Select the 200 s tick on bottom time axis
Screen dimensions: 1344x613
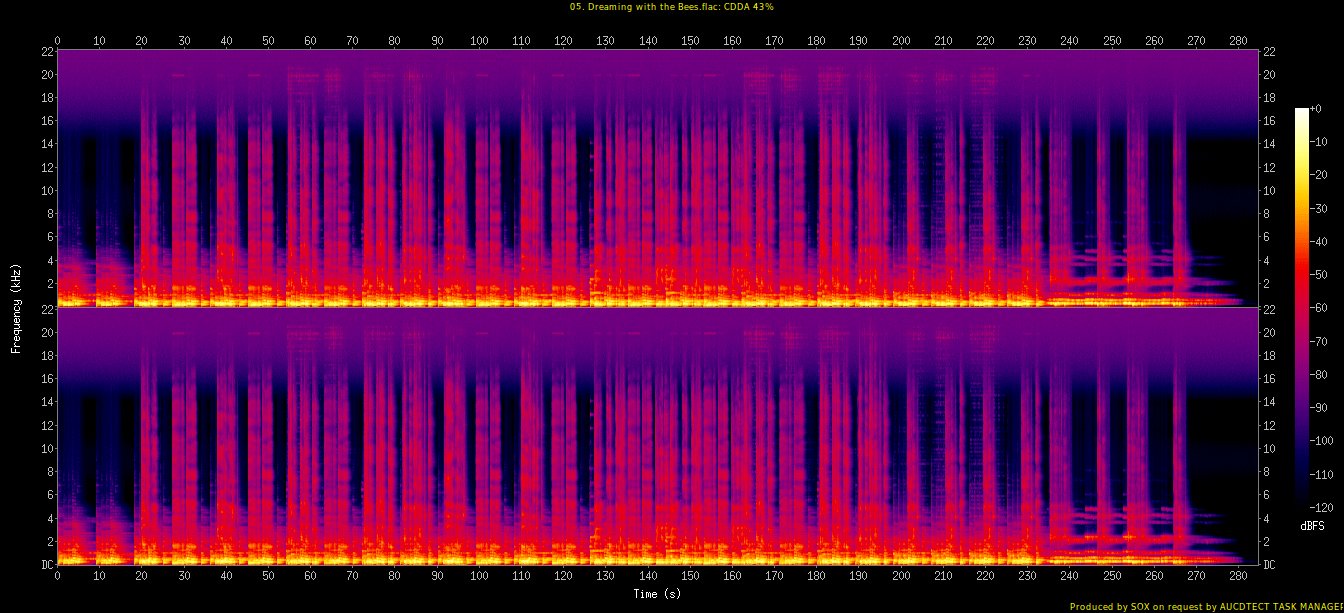click(902, 576)
